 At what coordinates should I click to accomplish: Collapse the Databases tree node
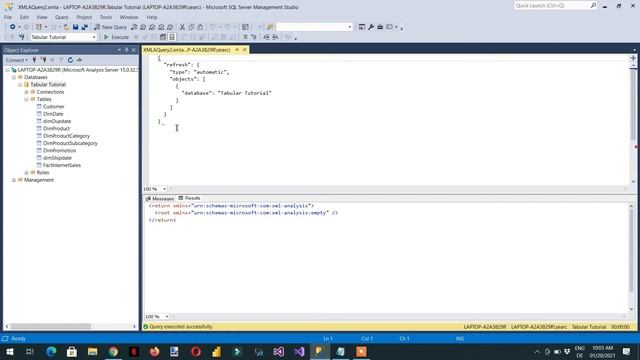tap(14, 77)
